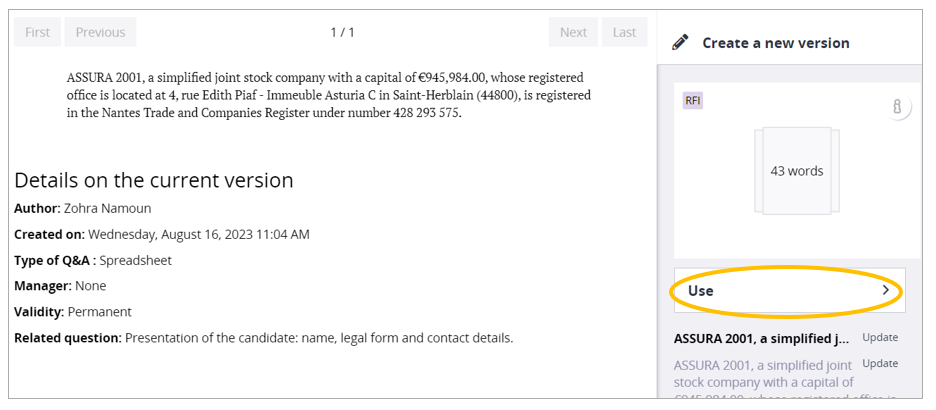This screenshot has width=936, height=410.
Task: Click the pencil icon beside Create a new version
Action: [x=681, y=43]
